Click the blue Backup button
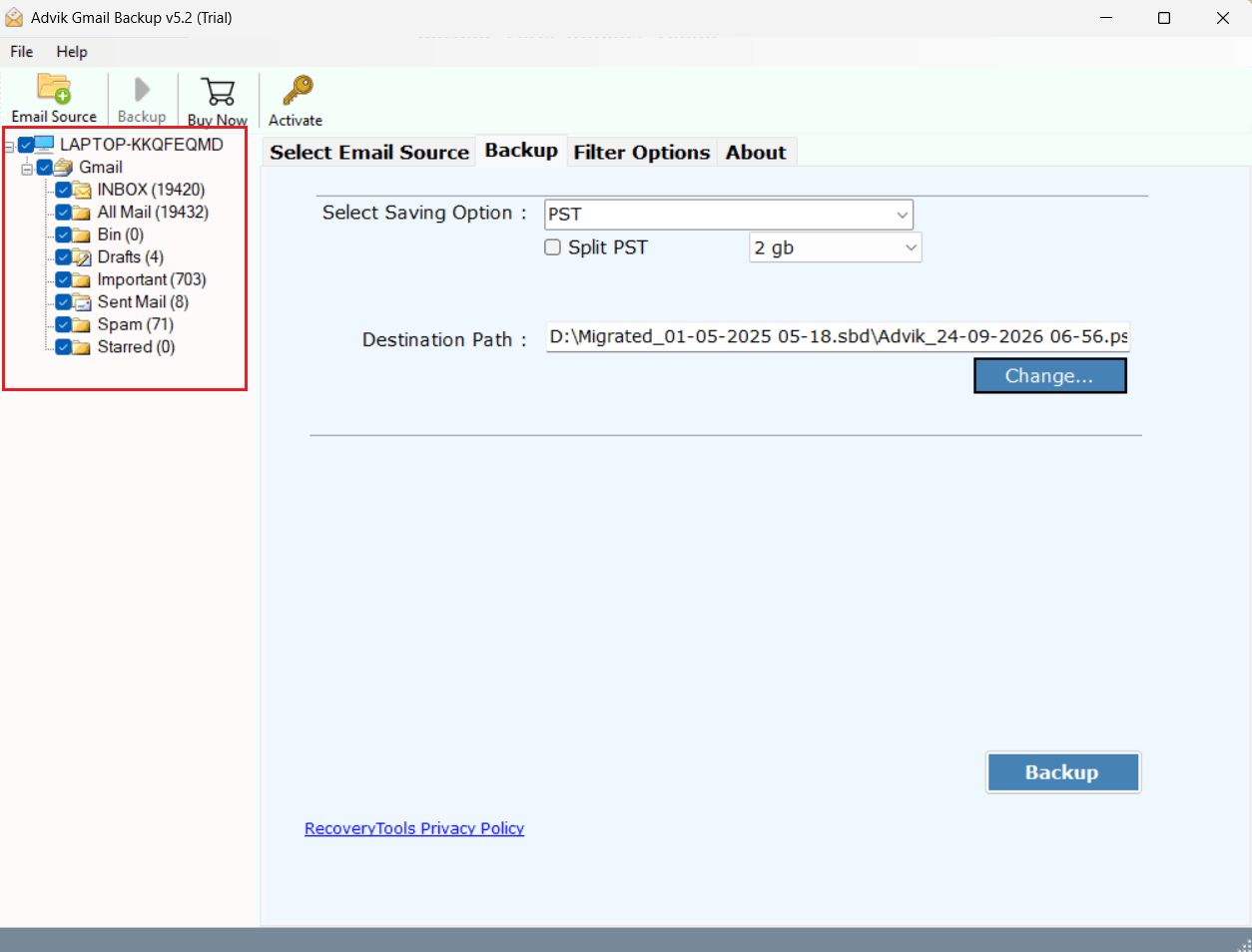This screenshot has width=1252, height=952. point(1062,772)
